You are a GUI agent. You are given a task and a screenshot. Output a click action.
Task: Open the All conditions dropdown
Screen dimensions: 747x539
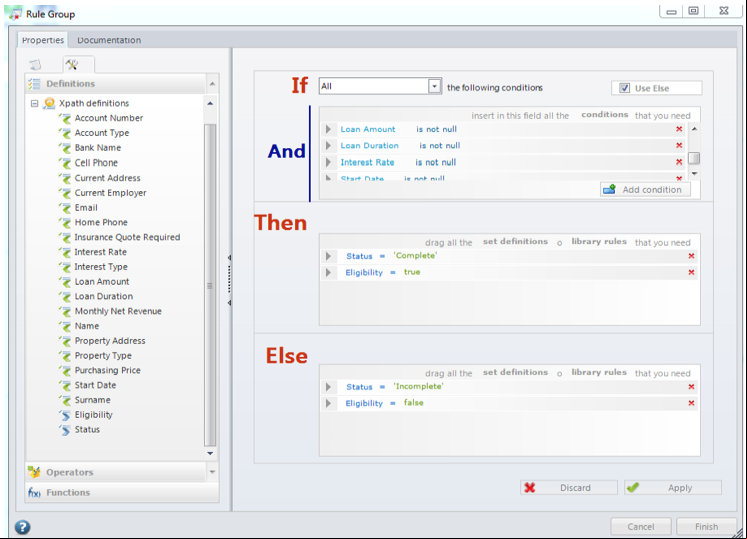(x=434, y=86)
